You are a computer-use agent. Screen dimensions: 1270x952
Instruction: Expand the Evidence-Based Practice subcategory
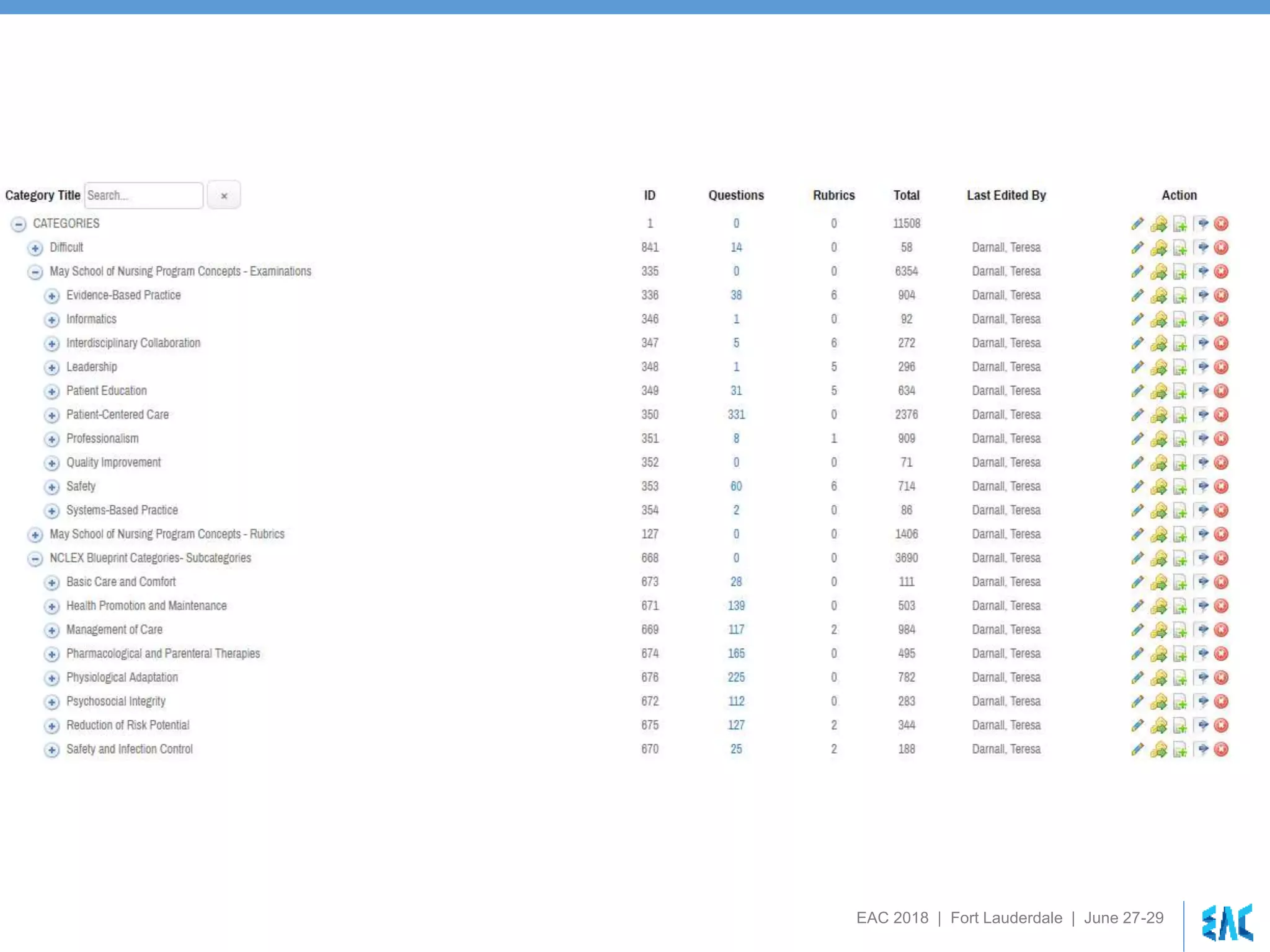(x=52, y=296)
